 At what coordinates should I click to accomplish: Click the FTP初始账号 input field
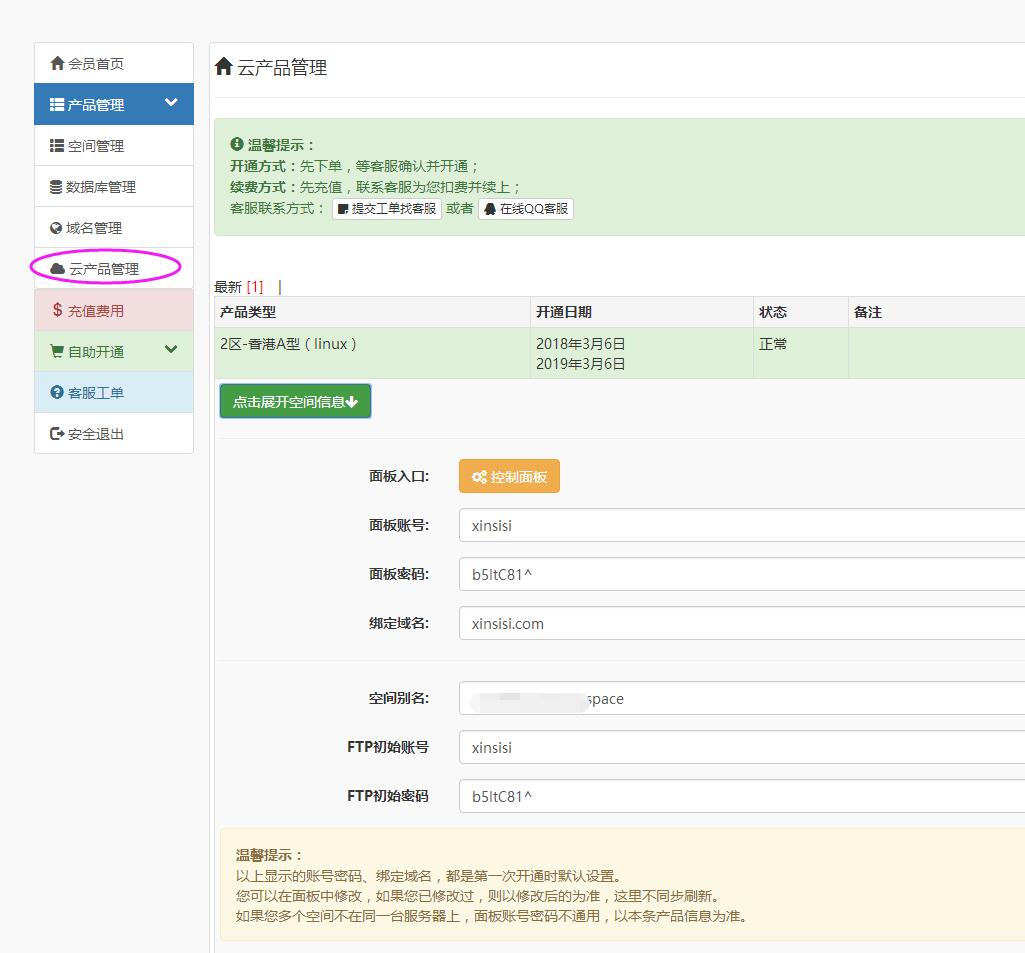coord(742,747)
